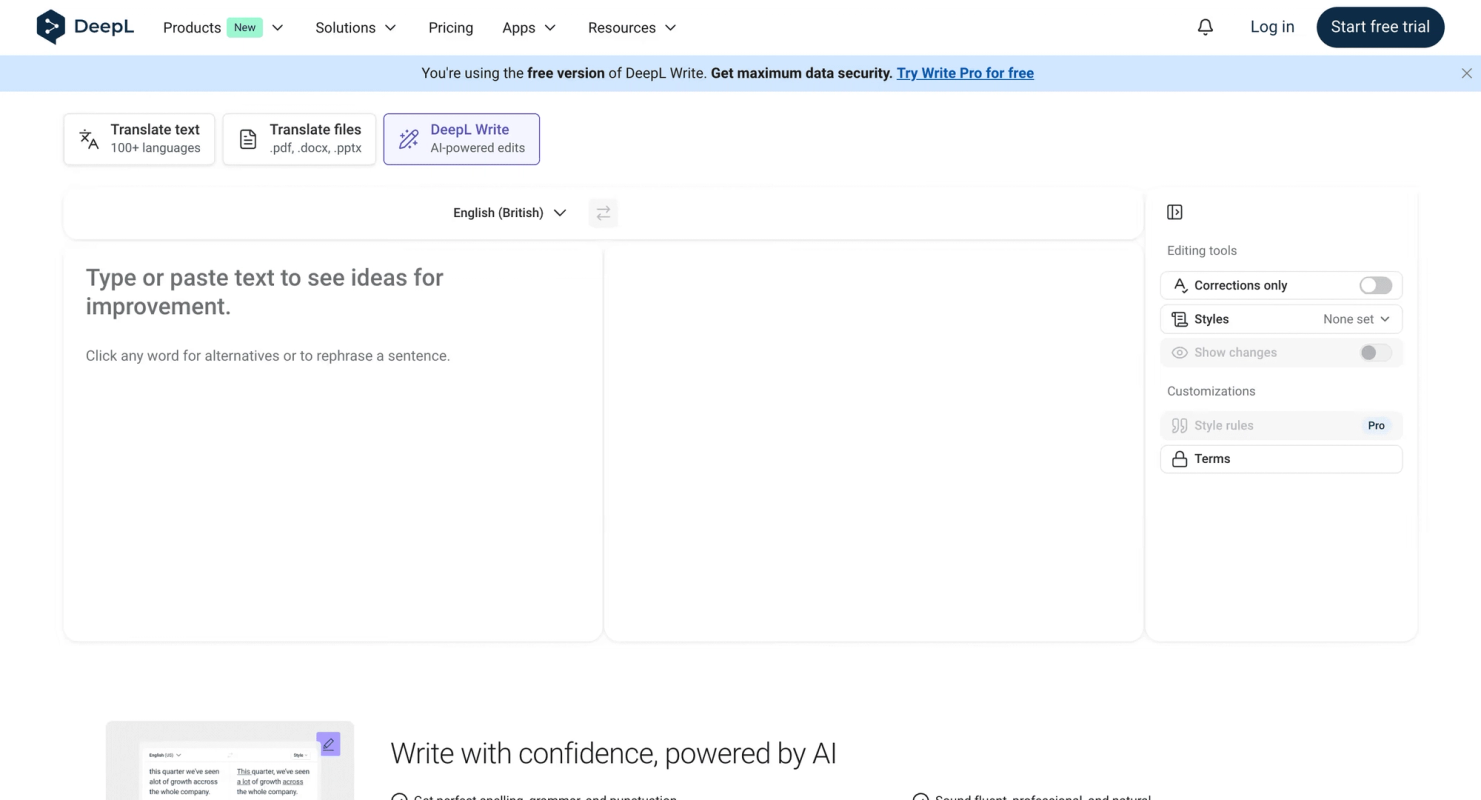Click the Style rules quotation icon
The height and width of the screenshot is (800, 1481).
point(1180,426)
